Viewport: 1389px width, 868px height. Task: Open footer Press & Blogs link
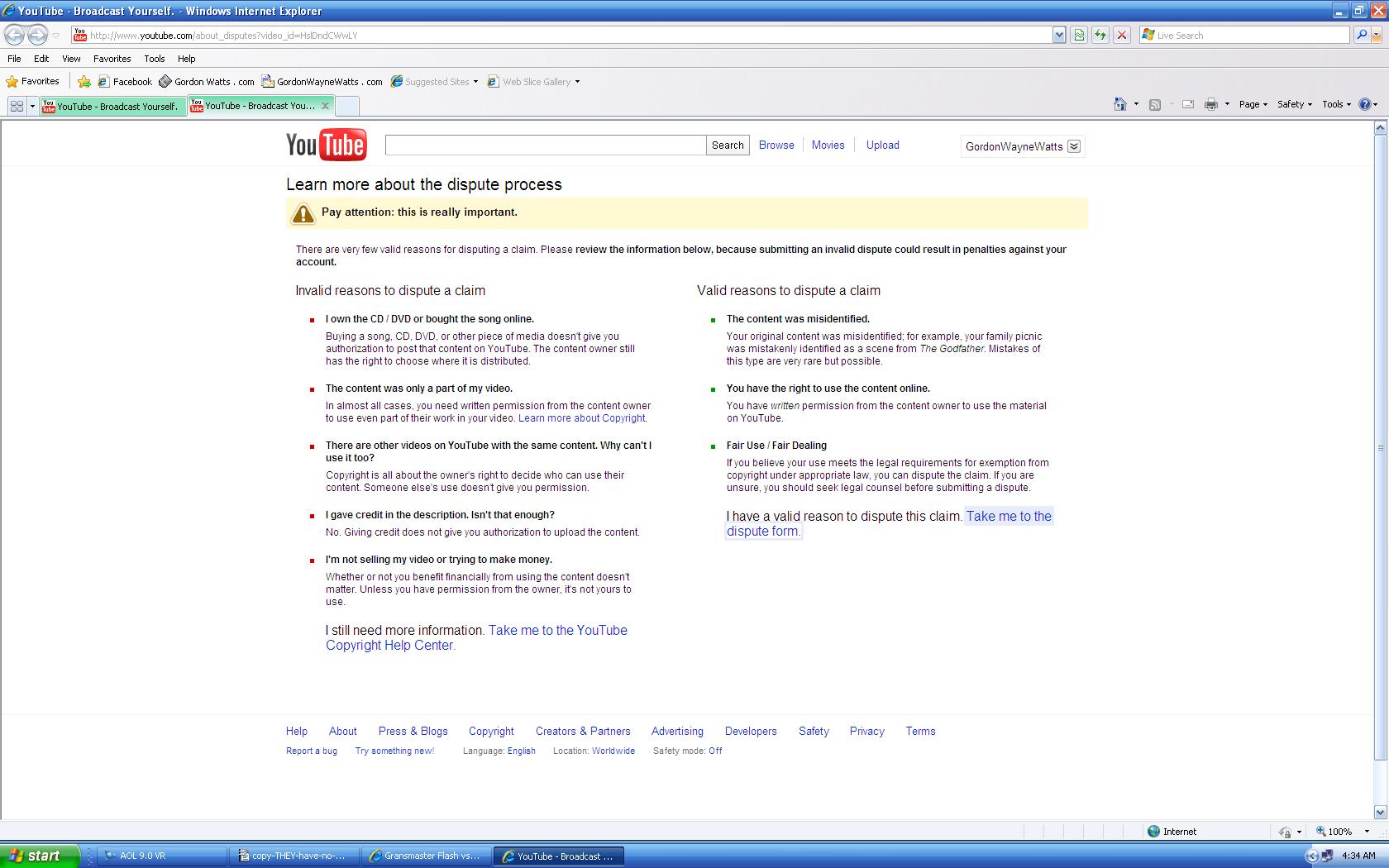[413, 731]
